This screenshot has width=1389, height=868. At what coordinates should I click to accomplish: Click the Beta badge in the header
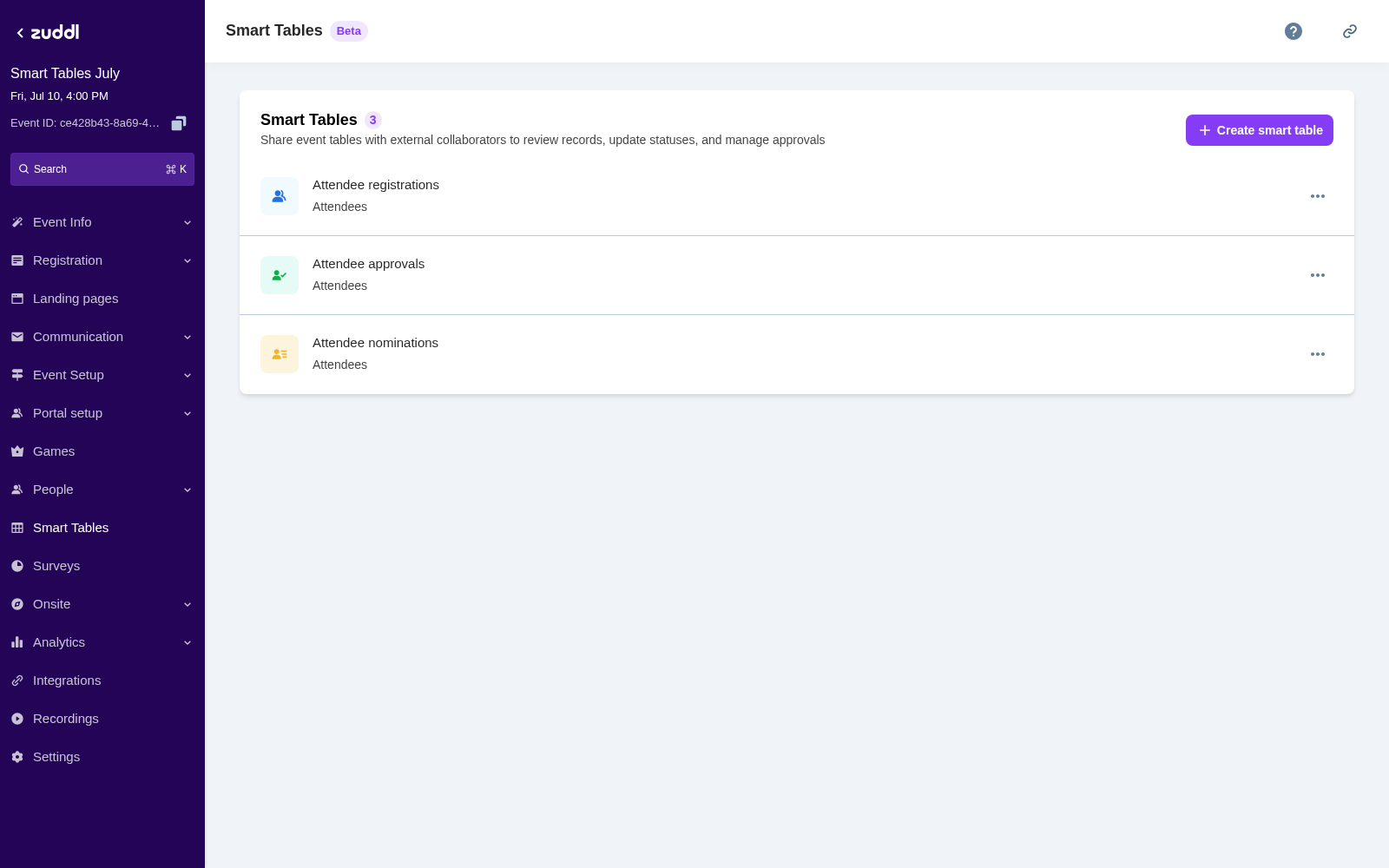pos(349,31)
